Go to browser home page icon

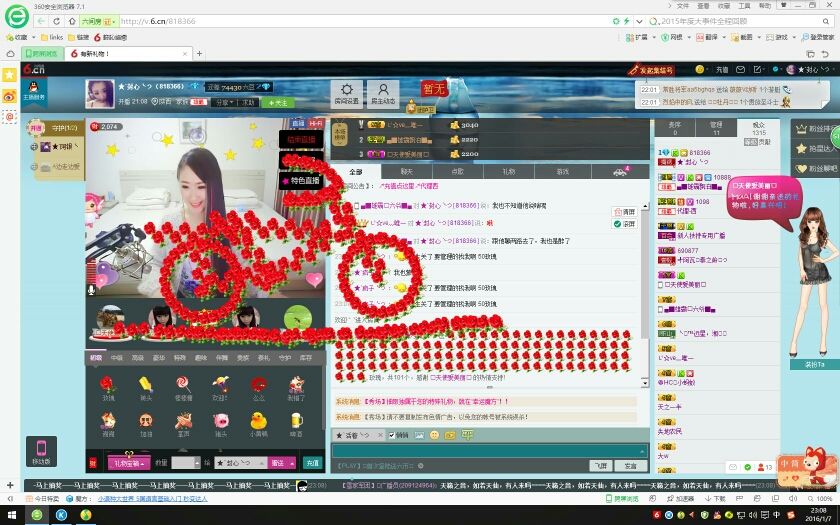(72, 21)
